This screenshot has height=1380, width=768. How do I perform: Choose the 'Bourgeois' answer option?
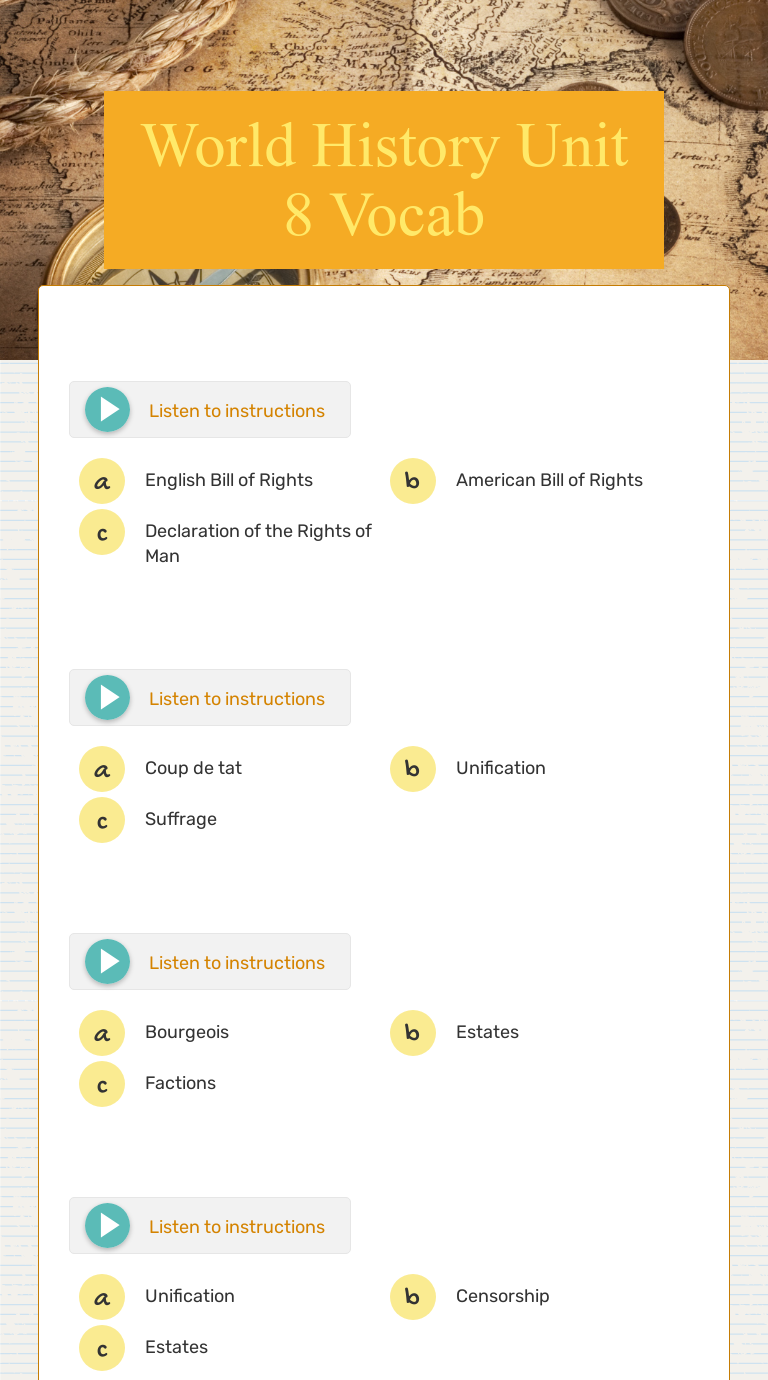tap(187, 1032)
